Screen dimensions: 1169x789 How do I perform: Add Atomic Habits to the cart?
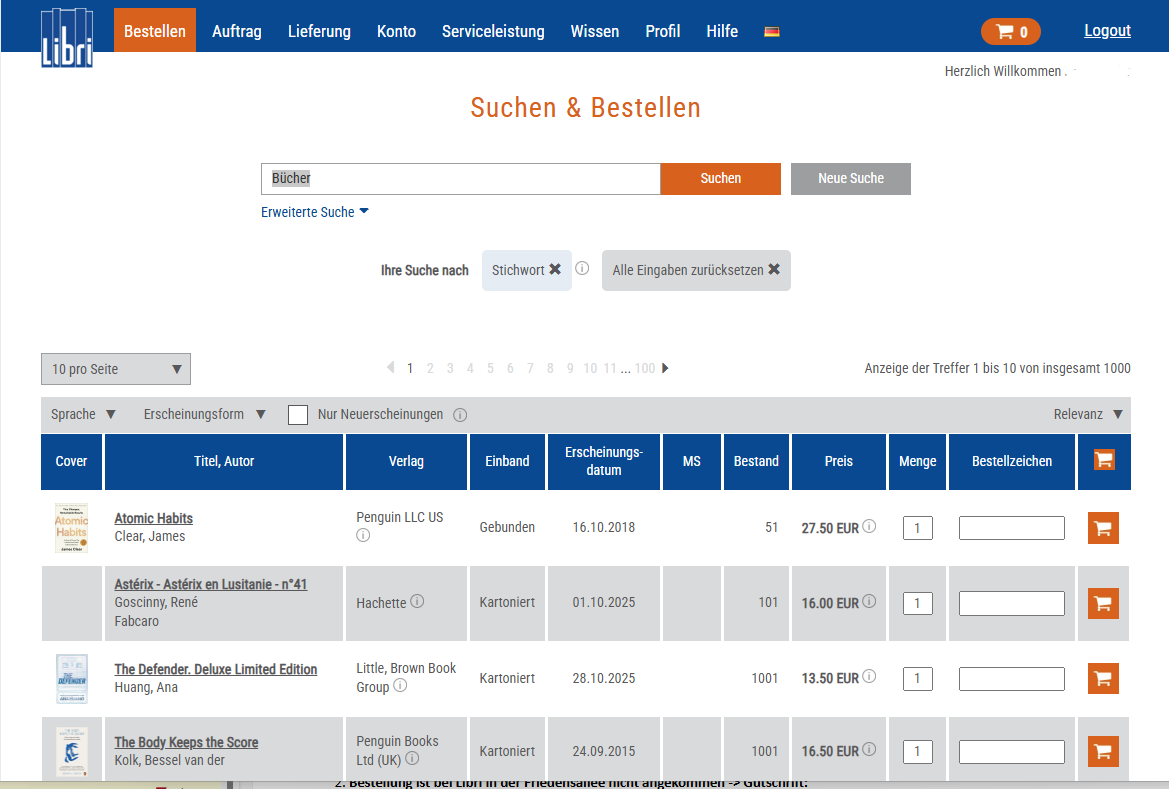tap(1103, 528)
